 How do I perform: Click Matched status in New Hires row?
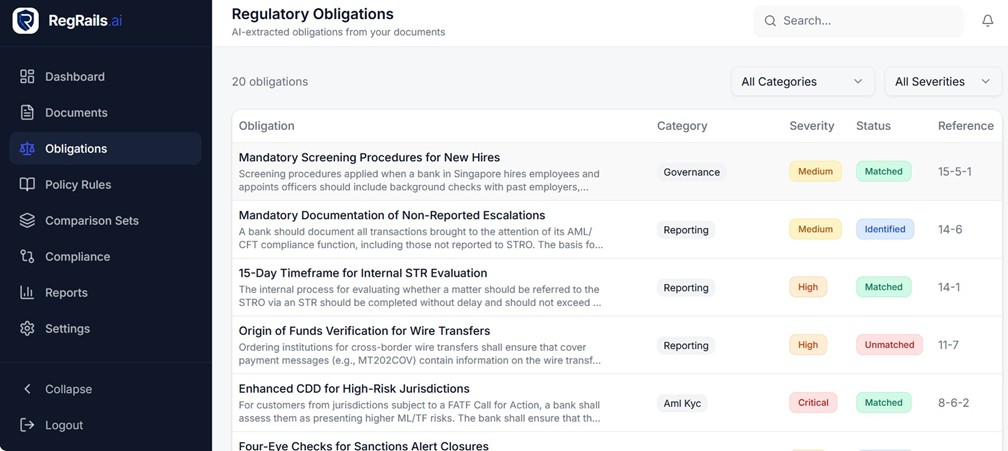(883, 172)
